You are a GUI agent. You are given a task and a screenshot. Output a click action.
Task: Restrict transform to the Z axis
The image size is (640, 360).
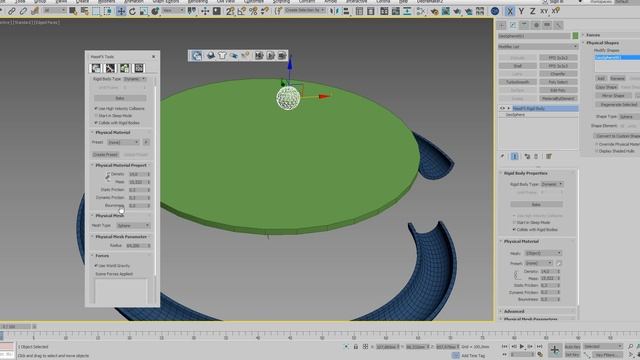(x=532, y=11)
